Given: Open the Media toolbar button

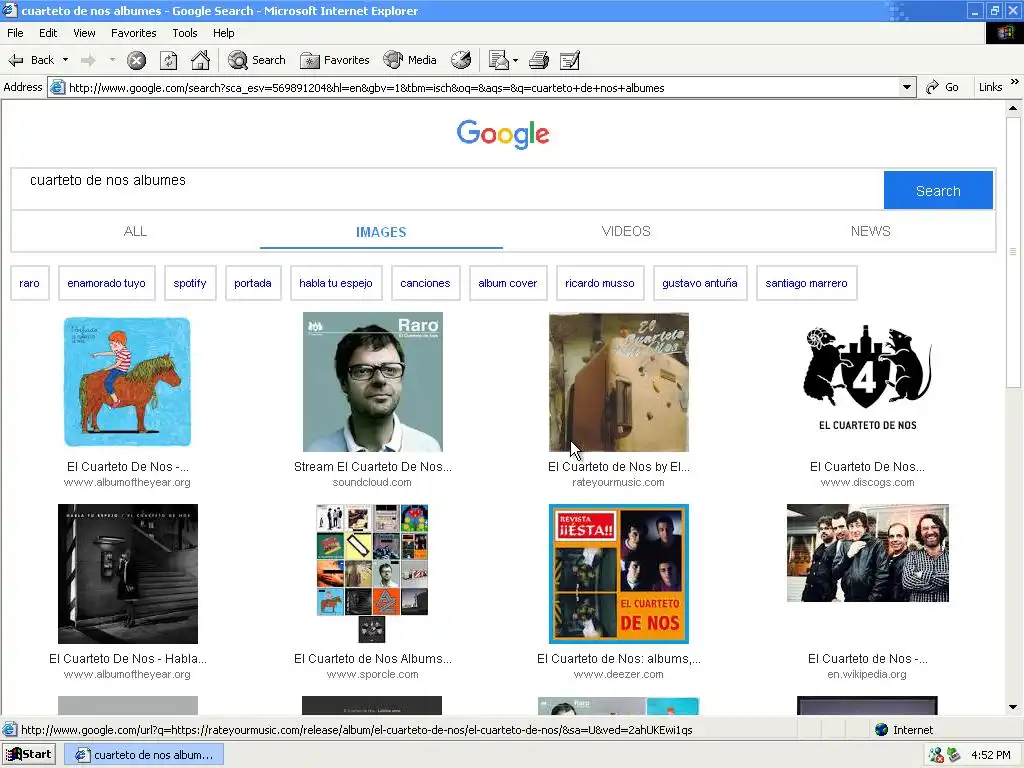Looking at the screenshot, I should point(410,60).
